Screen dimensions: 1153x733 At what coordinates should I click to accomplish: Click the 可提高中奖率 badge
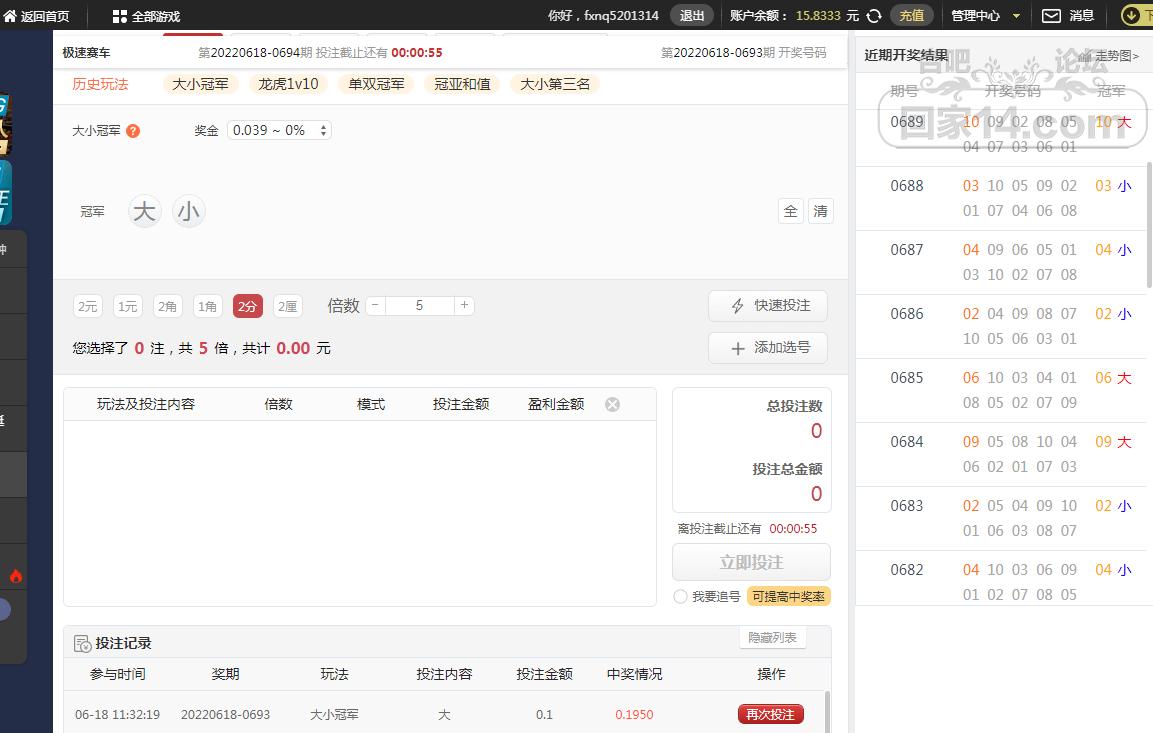tap(788, 597)
